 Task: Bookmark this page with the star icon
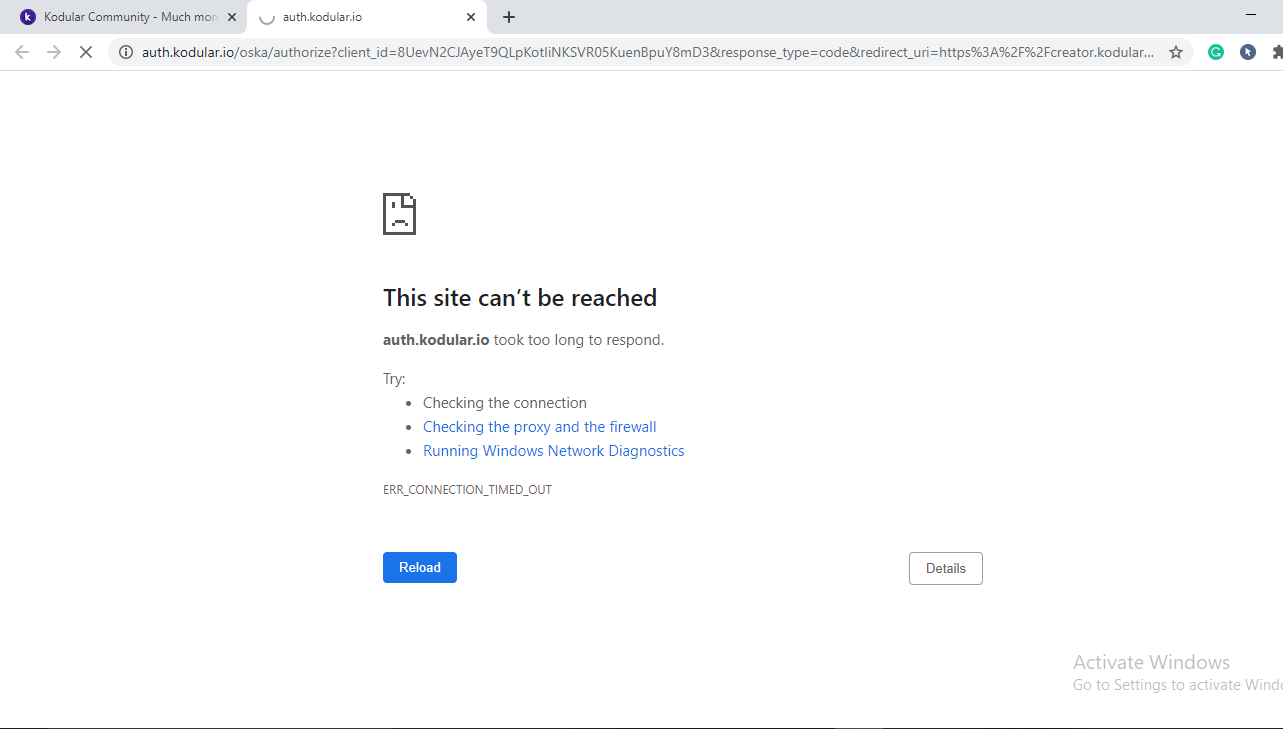pyautogui.click(x=1176, y=52)
